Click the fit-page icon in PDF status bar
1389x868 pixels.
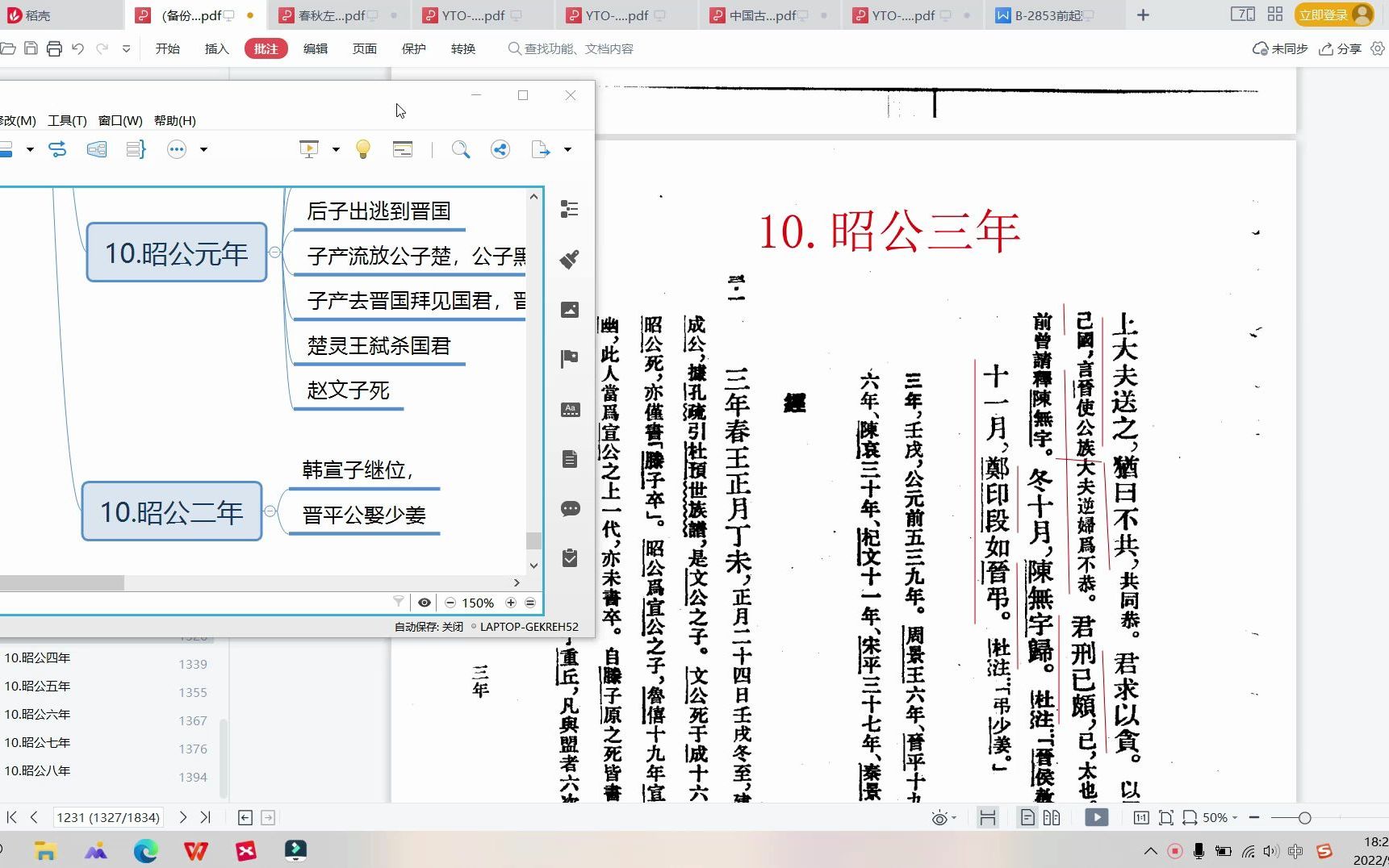pos(1165,817)
